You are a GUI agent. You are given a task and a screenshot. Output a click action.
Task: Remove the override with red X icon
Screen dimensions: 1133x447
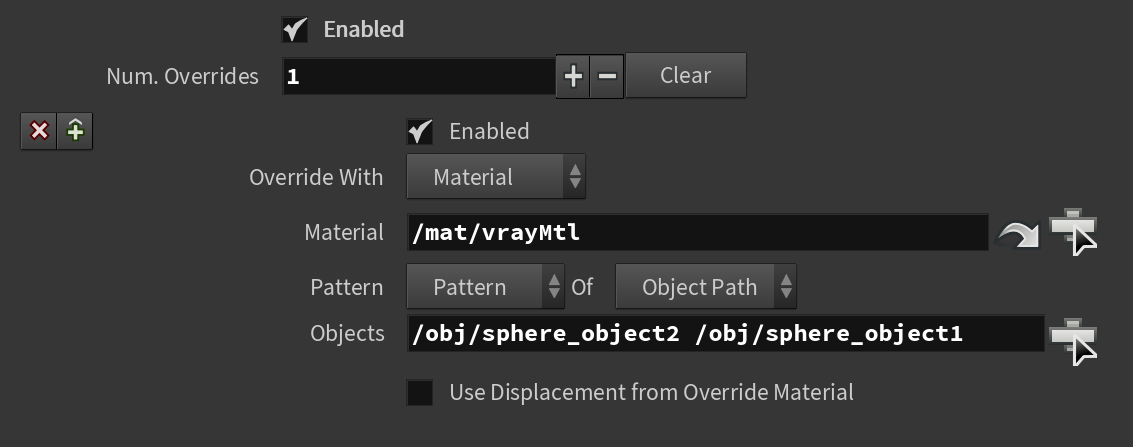39,131
